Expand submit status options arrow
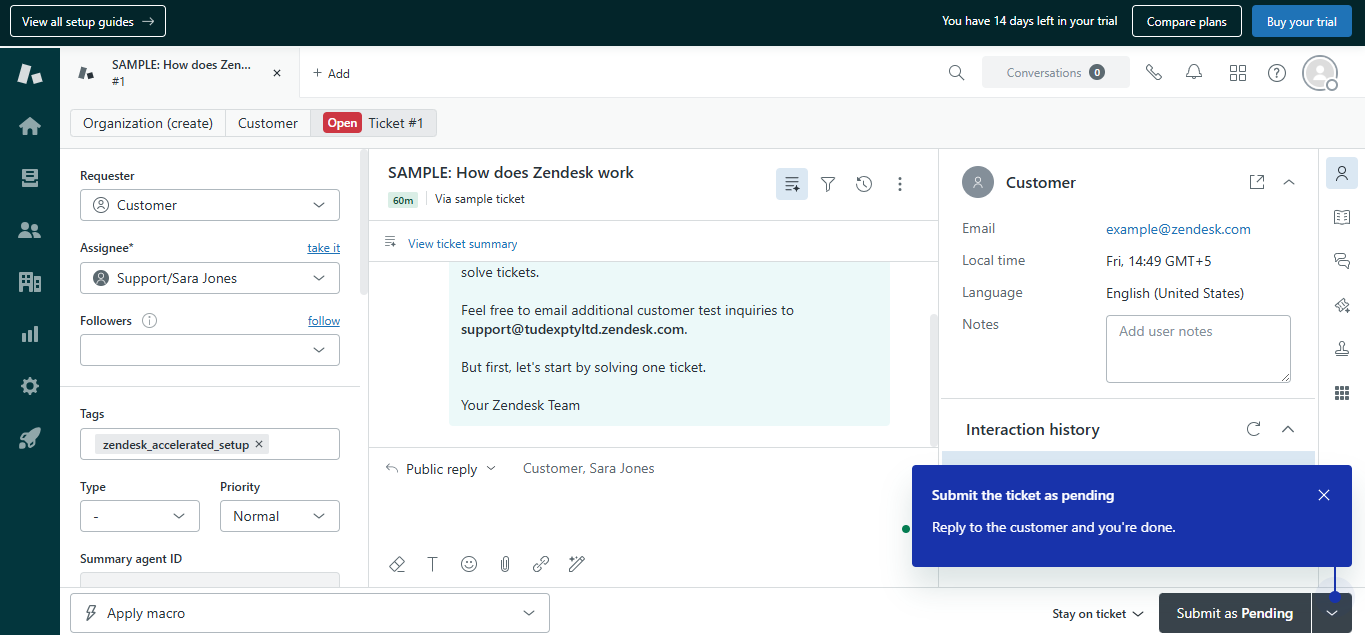 (x=1332, y=613)
